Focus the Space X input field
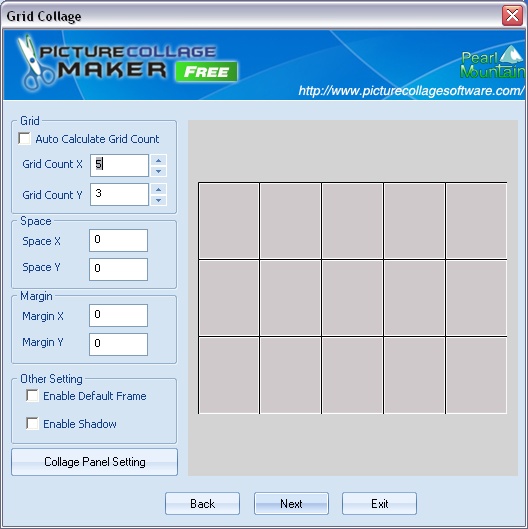528x529 pixels. point(118,241)
